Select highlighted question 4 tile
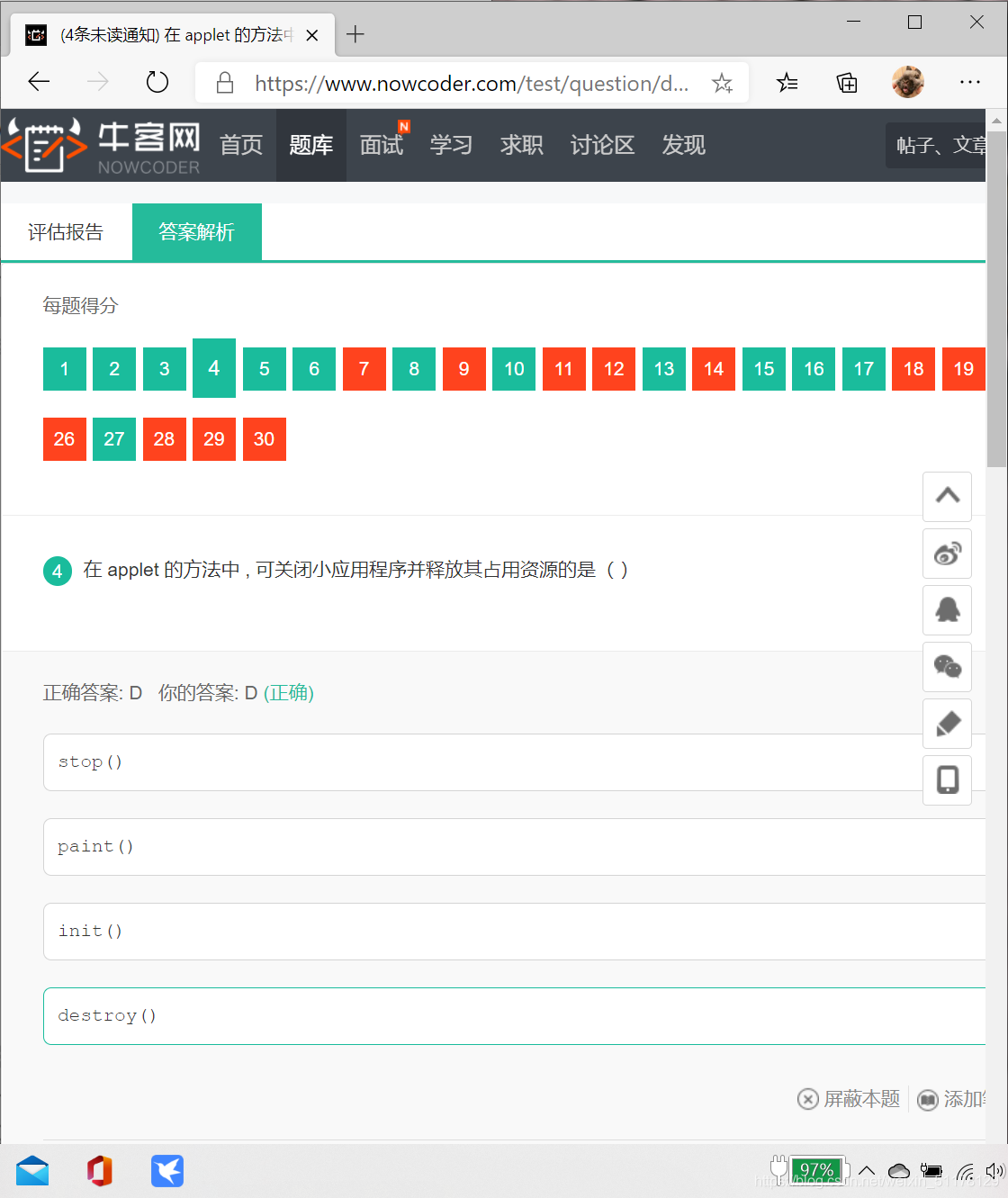Screen dimensions: 1008x1198 (x=214, y=368)
